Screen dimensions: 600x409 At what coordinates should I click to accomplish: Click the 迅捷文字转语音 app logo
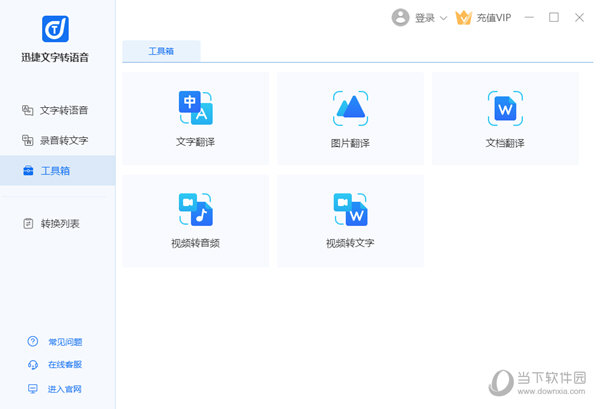(55, 29)
